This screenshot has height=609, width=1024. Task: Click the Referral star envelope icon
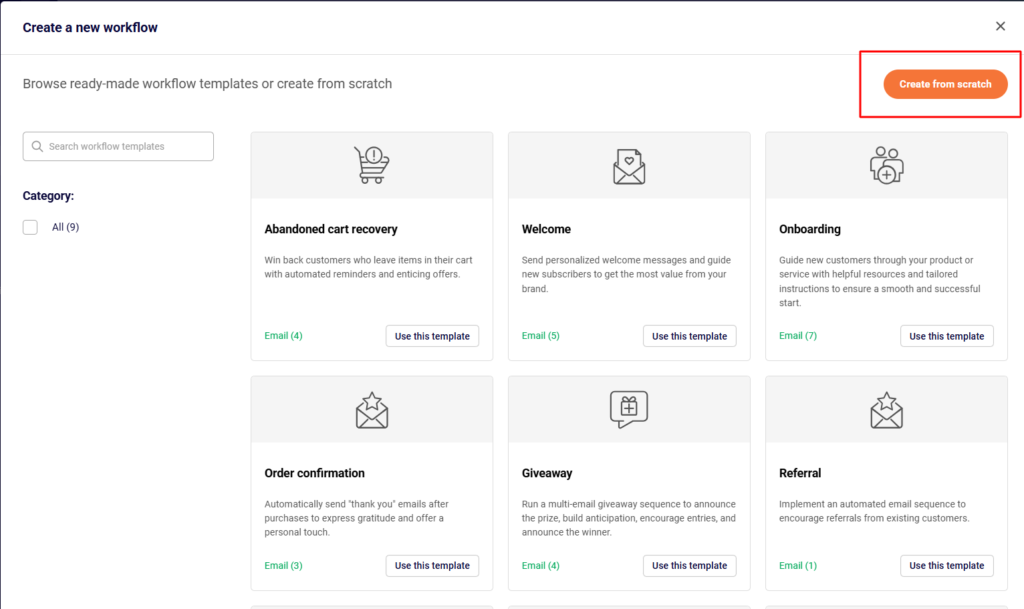tap(886, 410)
